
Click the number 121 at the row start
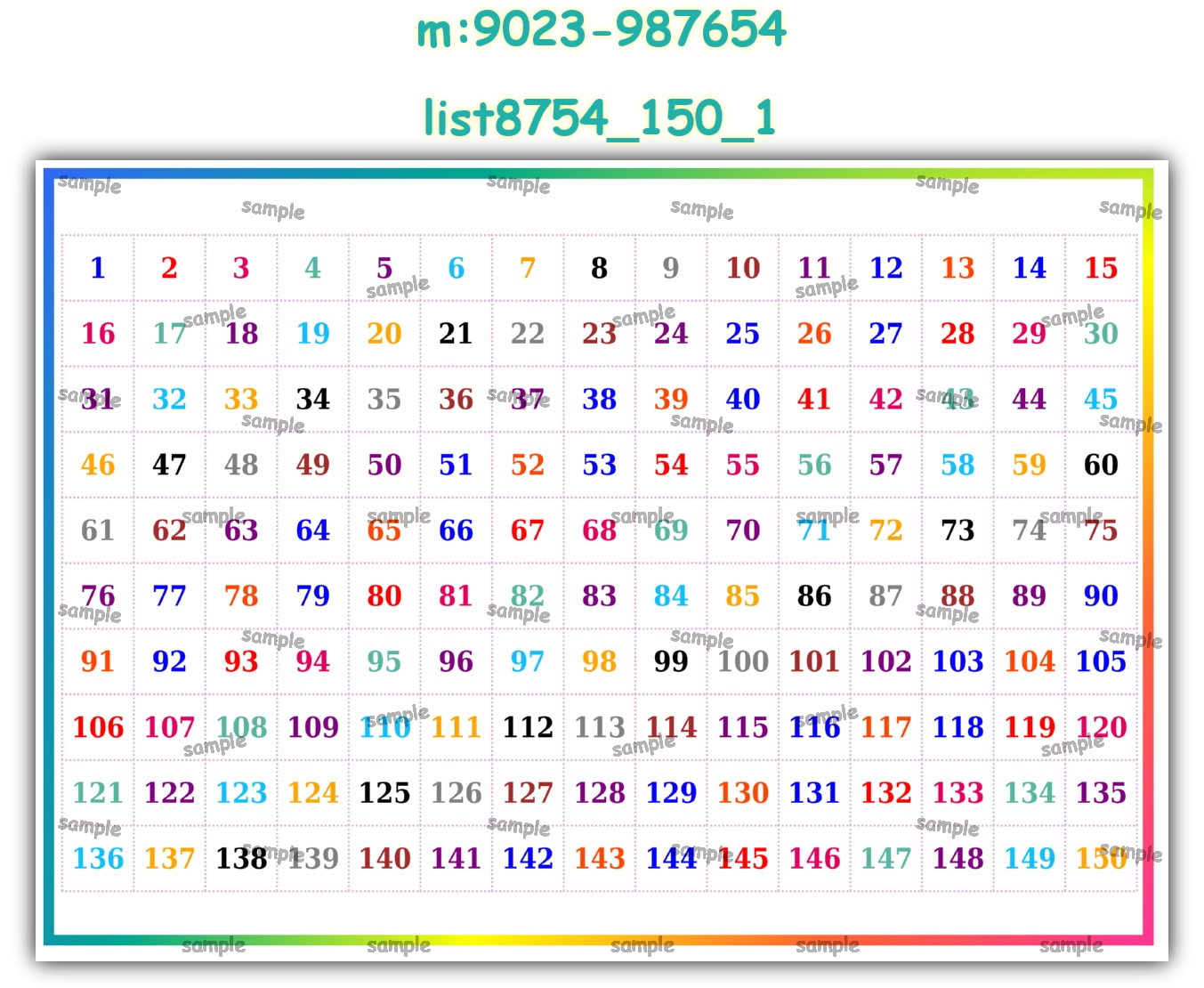pyautogui.click(x=98, y=792)
